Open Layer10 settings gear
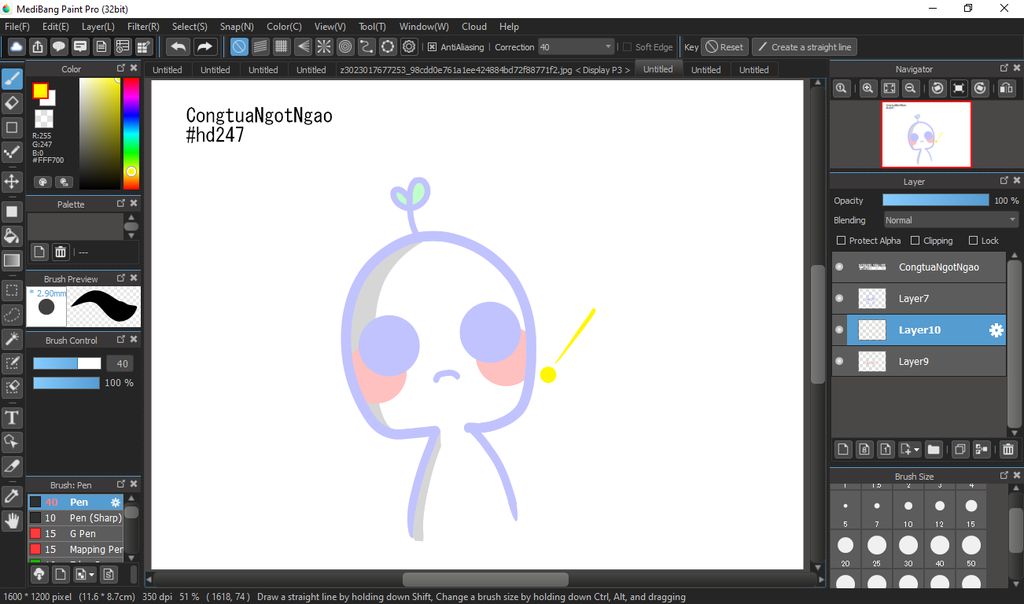This screenshot has height=604, width=1024. 996,330
